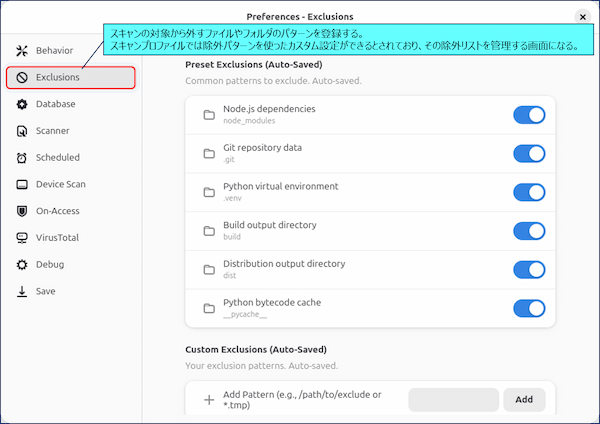
Task: Switch off Distribution output directory exclusion
Action: click(x=529, y=269)
